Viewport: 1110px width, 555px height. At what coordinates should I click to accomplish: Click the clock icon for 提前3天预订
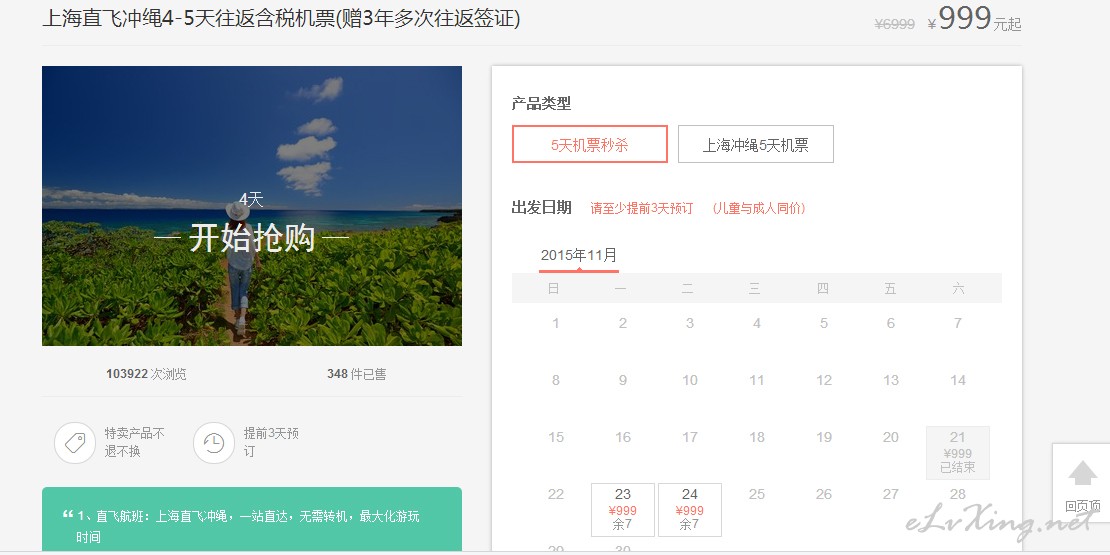[213, 443]
